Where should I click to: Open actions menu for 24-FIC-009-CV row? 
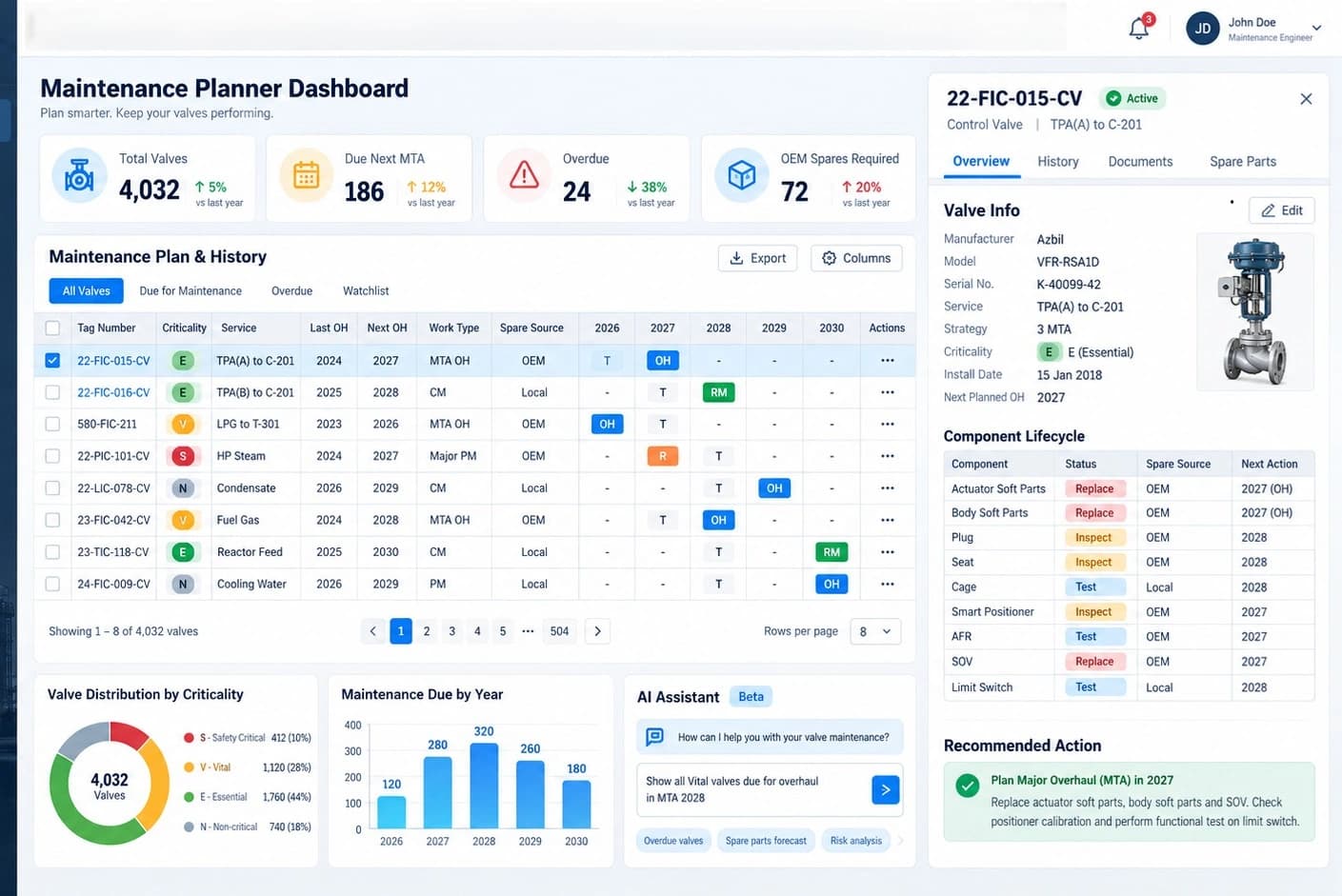(x=888, y=584)
